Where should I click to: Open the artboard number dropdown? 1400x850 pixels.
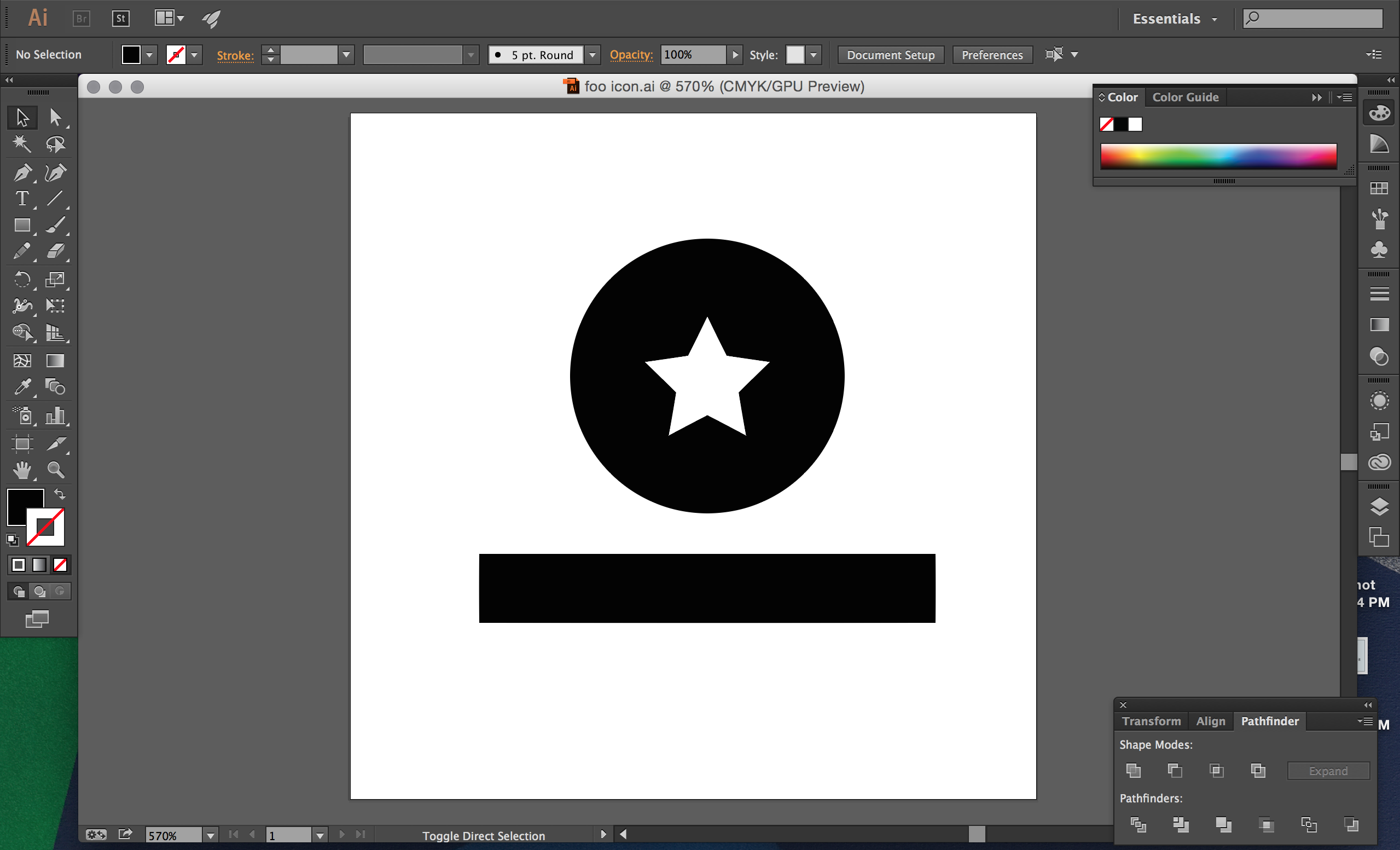pyautogui.click(x=320, y=835)
